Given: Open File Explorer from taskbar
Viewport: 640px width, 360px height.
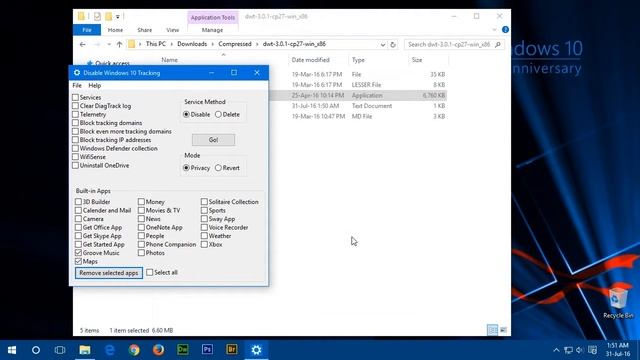Looking at the screenshot, I should point(85,350).
